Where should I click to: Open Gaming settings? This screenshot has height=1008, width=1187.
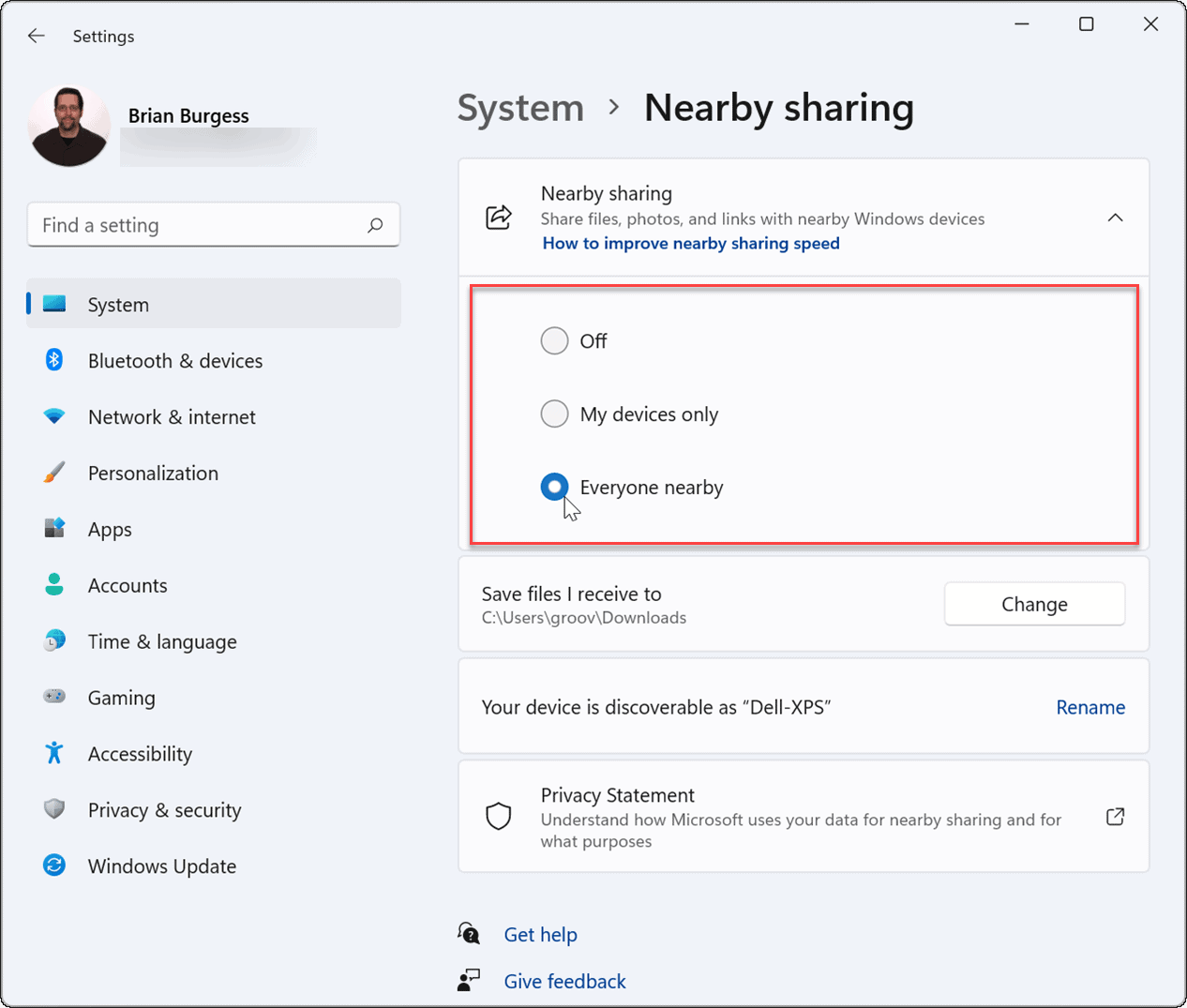tap(122, 698)
